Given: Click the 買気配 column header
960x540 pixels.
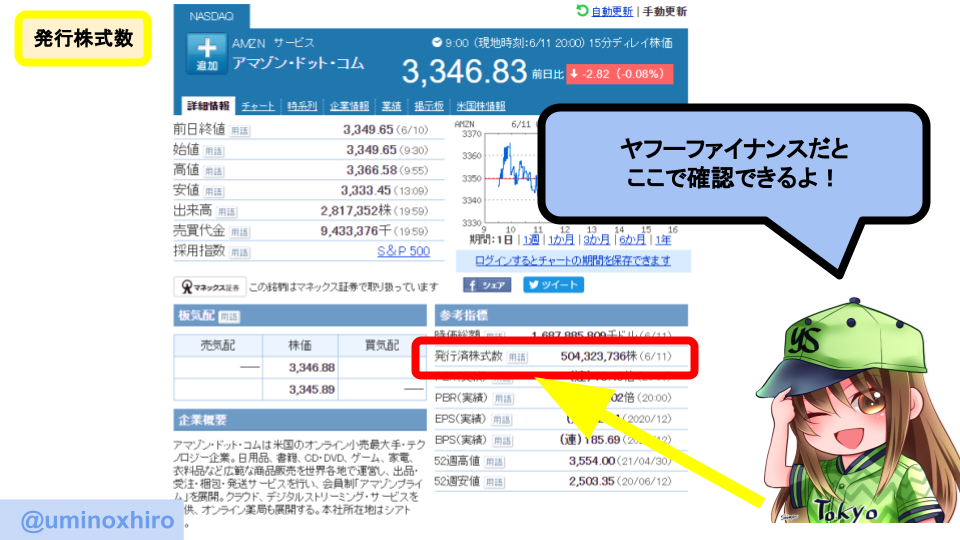Looking at the screenshot, I should point(381,345).
